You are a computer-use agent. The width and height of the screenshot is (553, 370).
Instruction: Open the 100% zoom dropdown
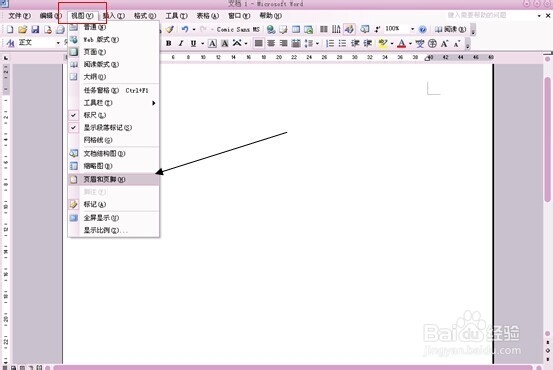point(412,29)
